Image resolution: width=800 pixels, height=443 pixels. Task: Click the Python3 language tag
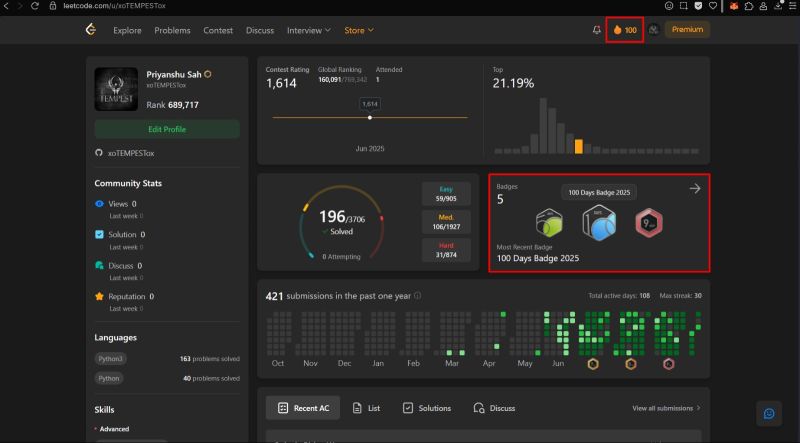click(x=110, y=359)
